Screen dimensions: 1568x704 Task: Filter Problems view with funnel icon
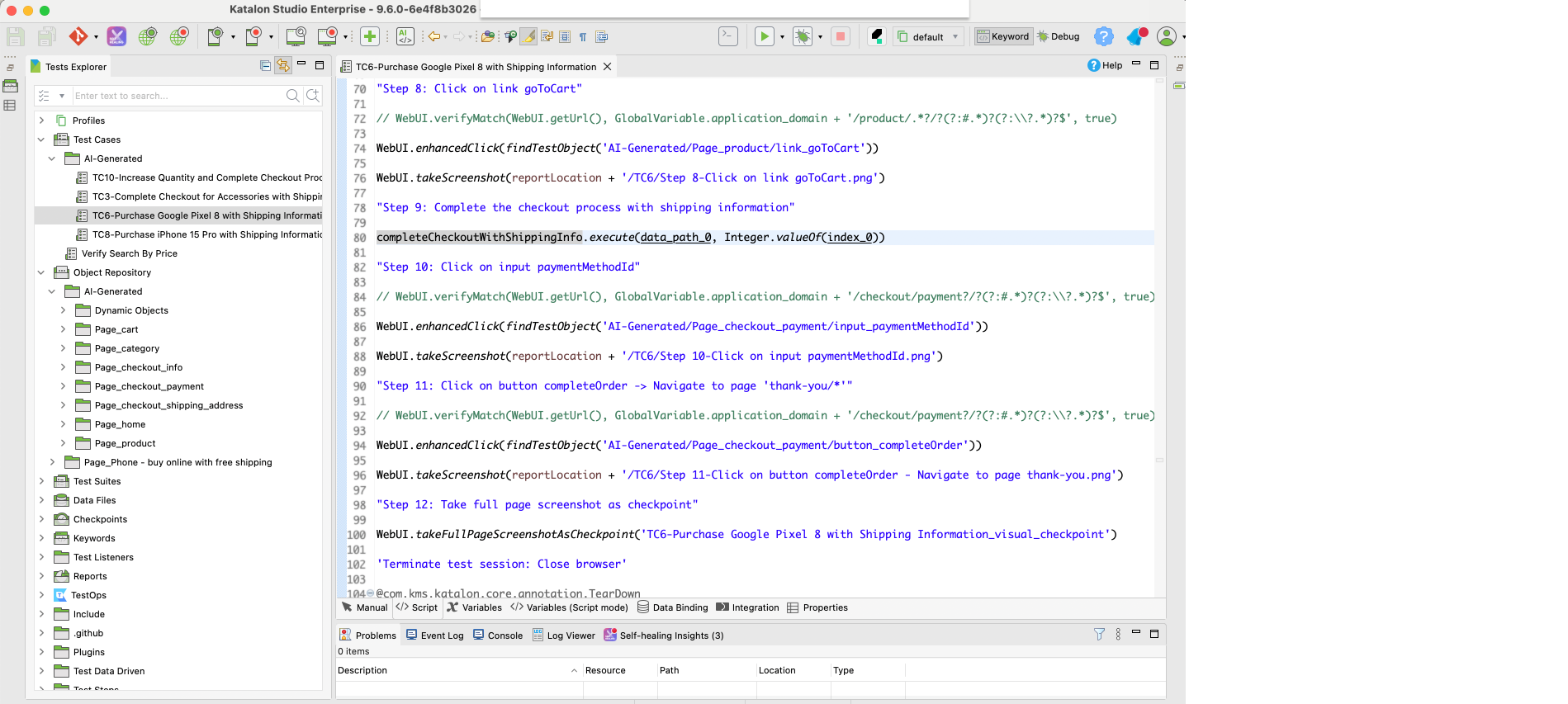(x=1099, y=634)
